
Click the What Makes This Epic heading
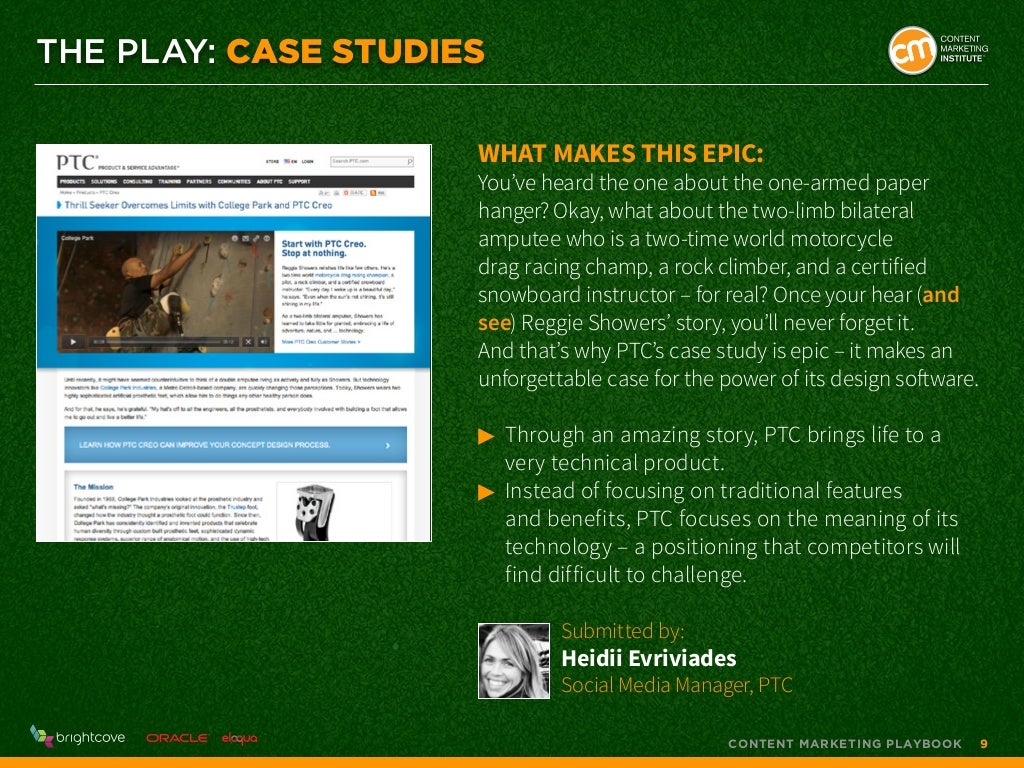click(x=620, y=153)
